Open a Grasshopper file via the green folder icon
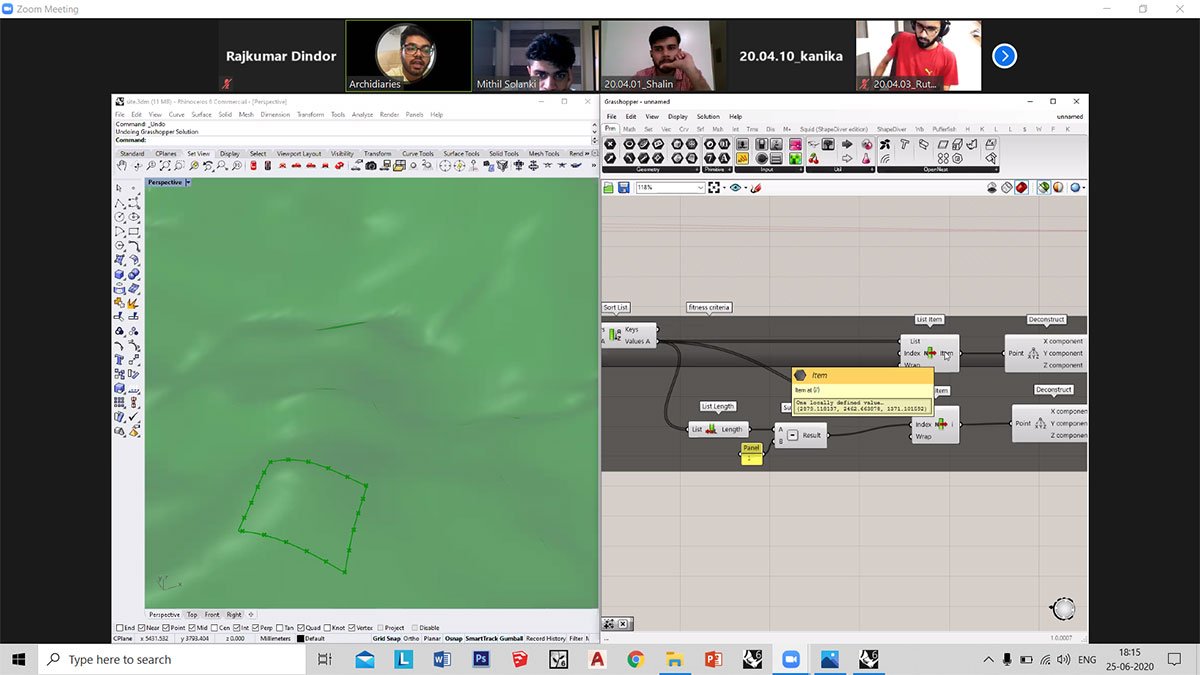The width and height of the screenshot is (1200, 675). click(x=608, y=188)
